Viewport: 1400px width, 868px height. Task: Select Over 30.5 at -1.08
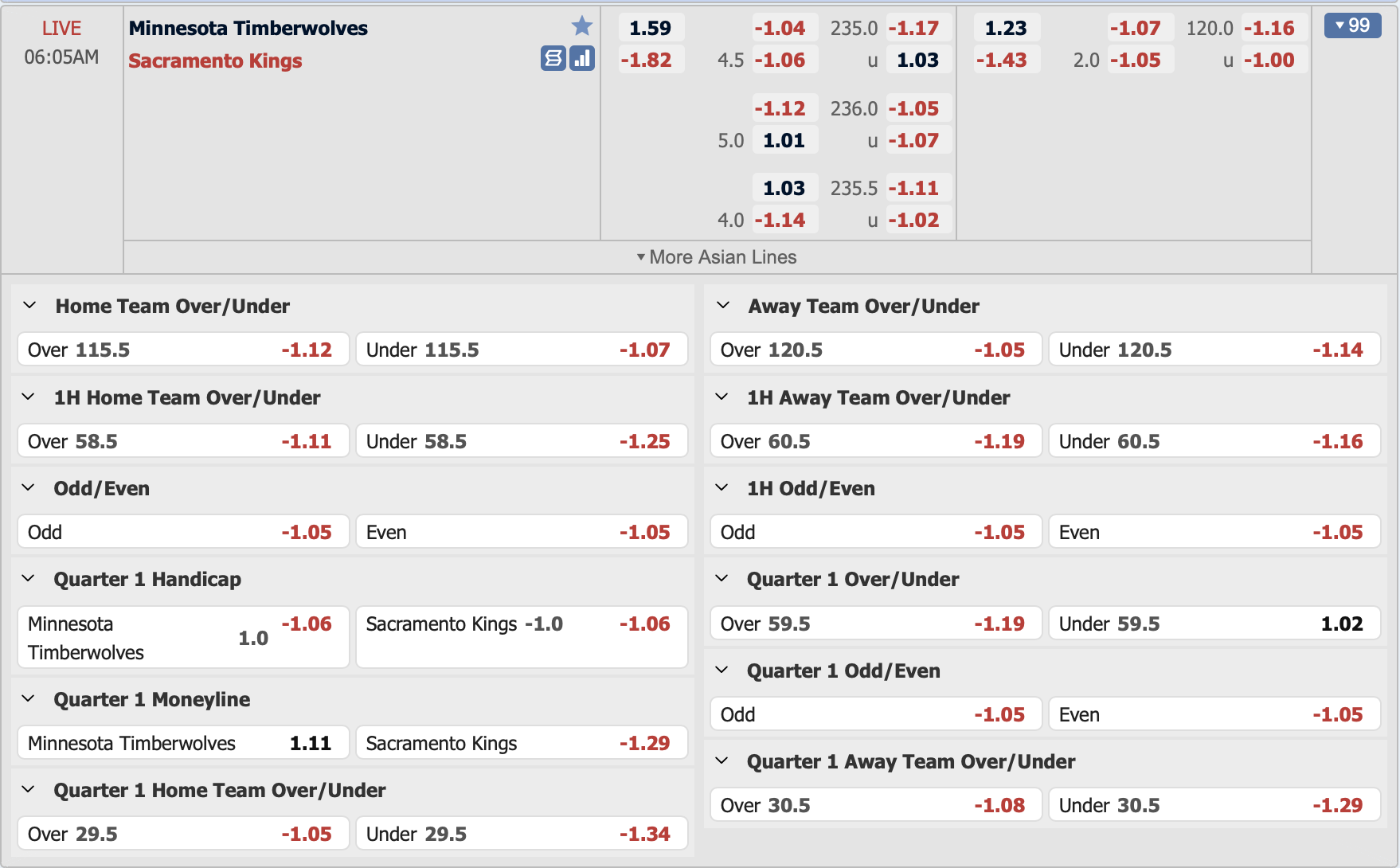[876, 805]
